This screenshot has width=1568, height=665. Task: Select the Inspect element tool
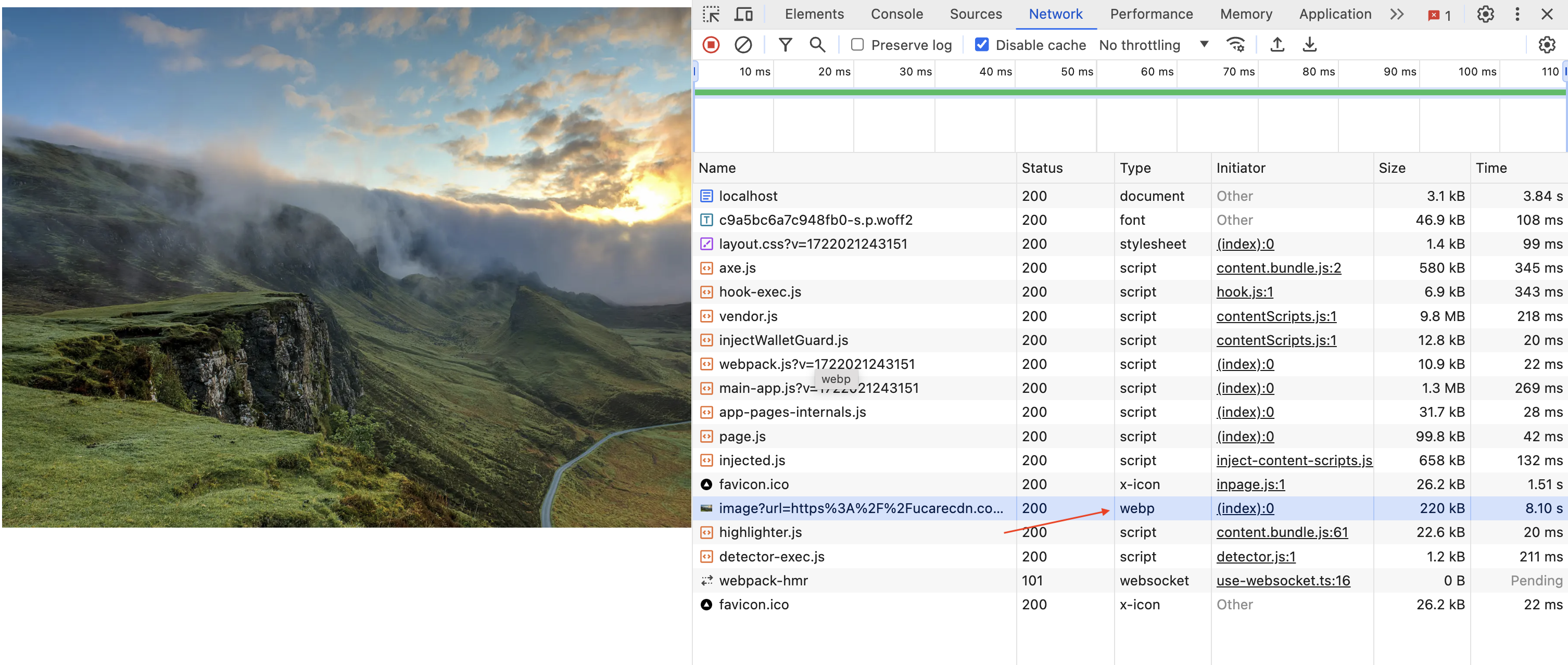[x=711, y=14]
